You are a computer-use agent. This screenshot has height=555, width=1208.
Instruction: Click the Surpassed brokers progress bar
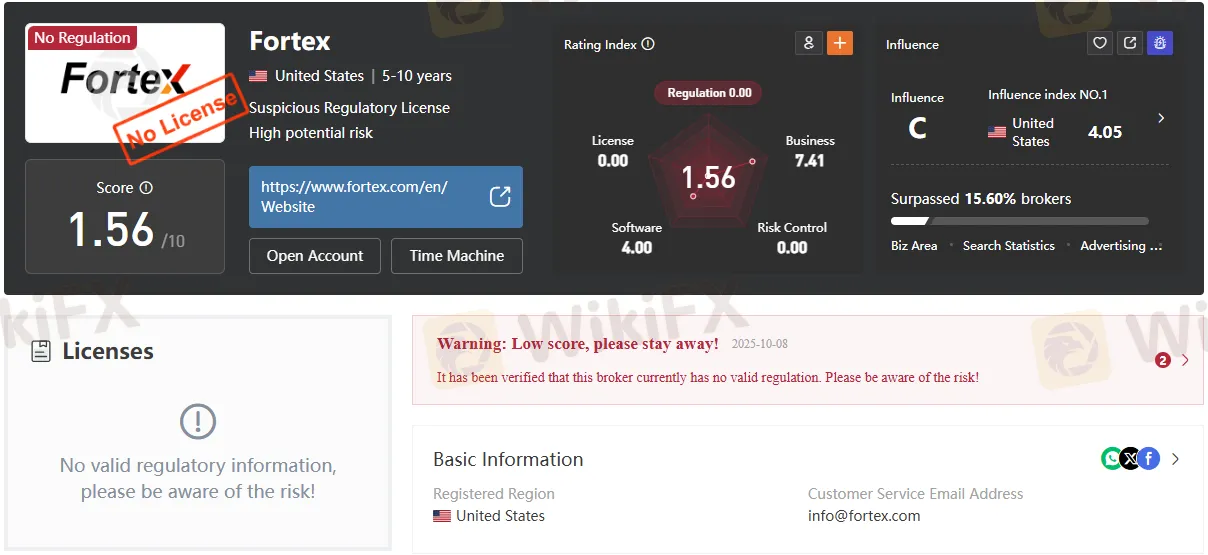(x=1019, y=221)
